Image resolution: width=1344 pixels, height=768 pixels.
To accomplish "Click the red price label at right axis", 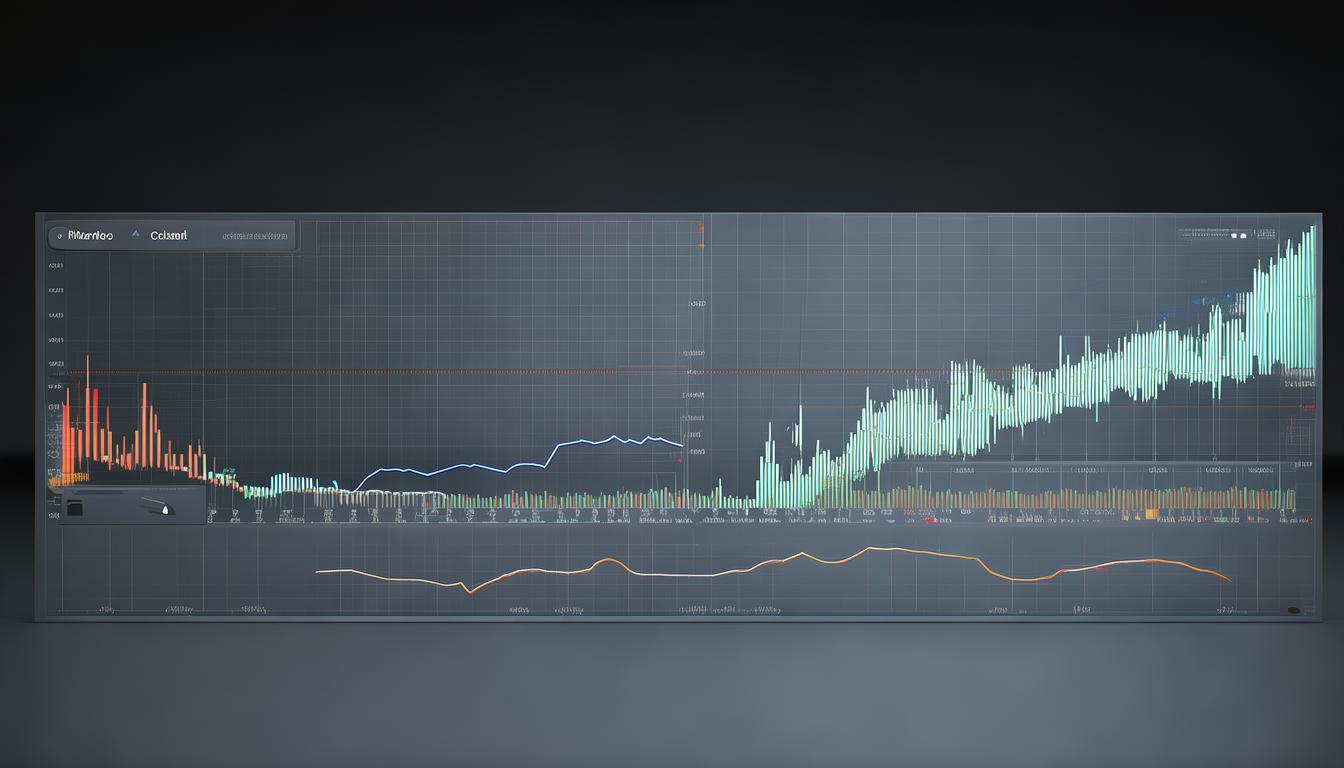I will [1306, 408].
